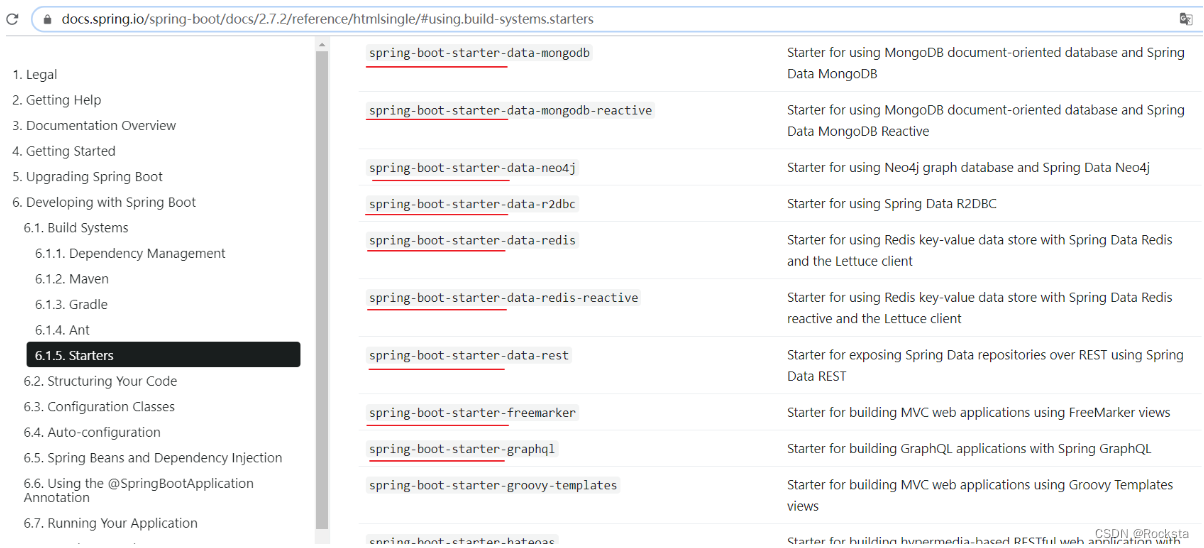Click the Spring Data MongoDB Reactive description
The image size is (1204, 548).
(x=986, y=121)
